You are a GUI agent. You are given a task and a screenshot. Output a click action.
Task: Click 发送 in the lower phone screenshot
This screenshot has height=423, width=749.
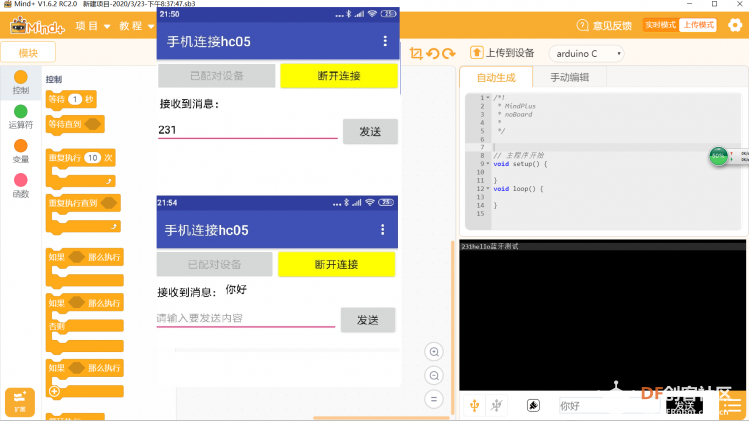(368, 320)
